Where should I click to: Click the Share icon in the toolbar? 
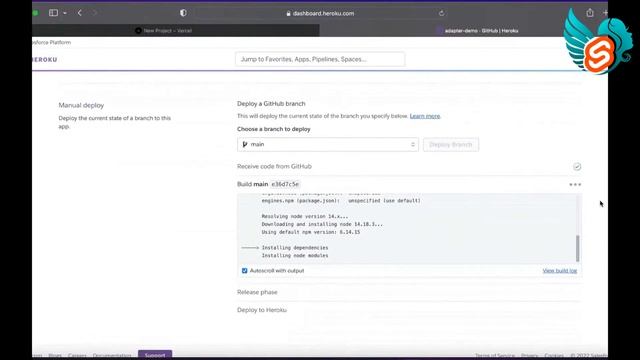[590, 13]
